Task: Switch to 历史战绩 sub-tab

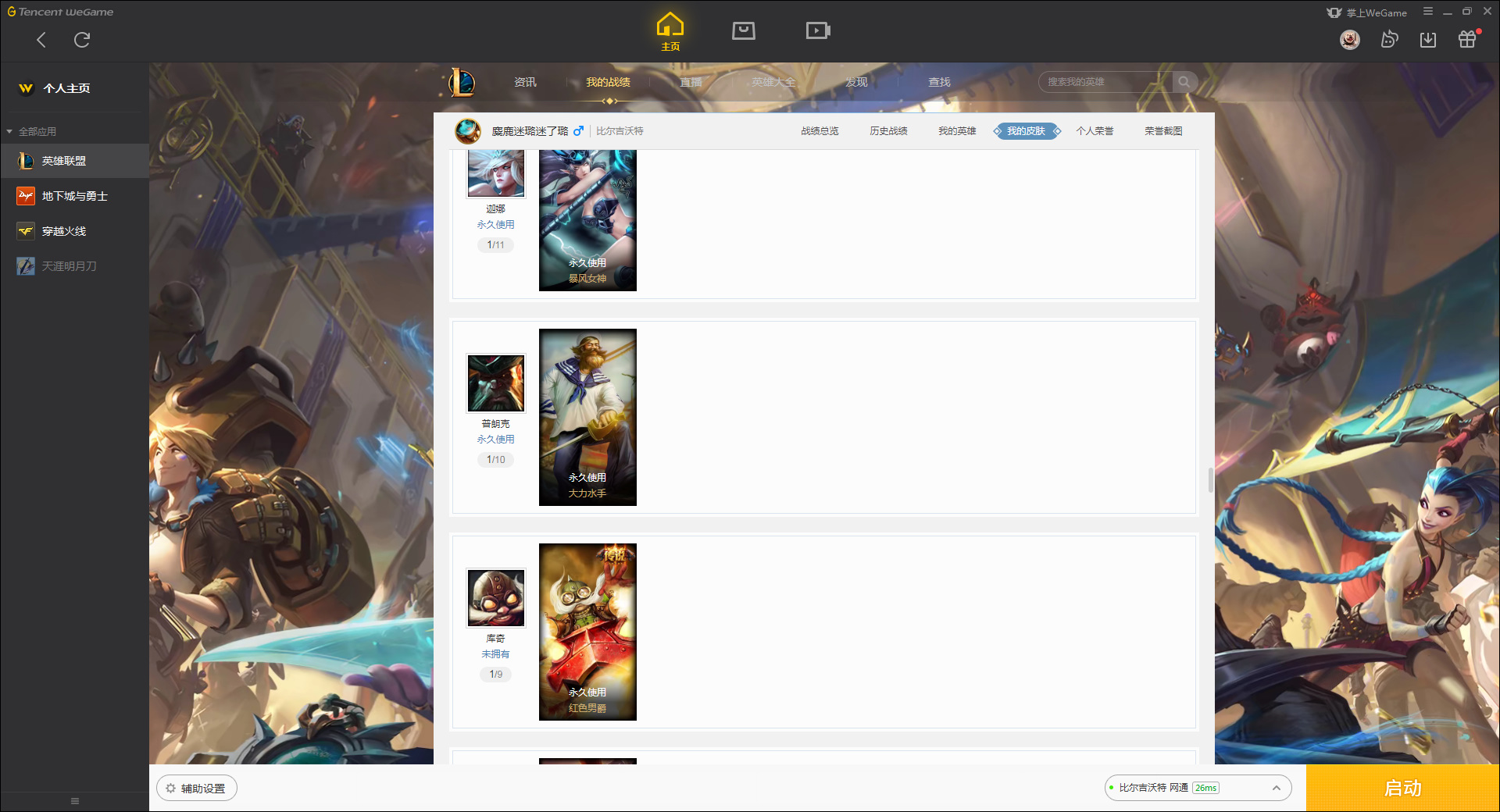Action: [x=888, y=131]
